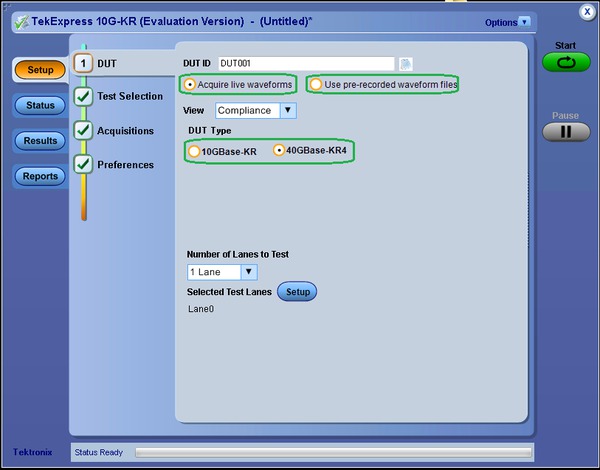Click the Tektronix brand label
The width and height of the screenshot is (600, 470).
point(33,452)
